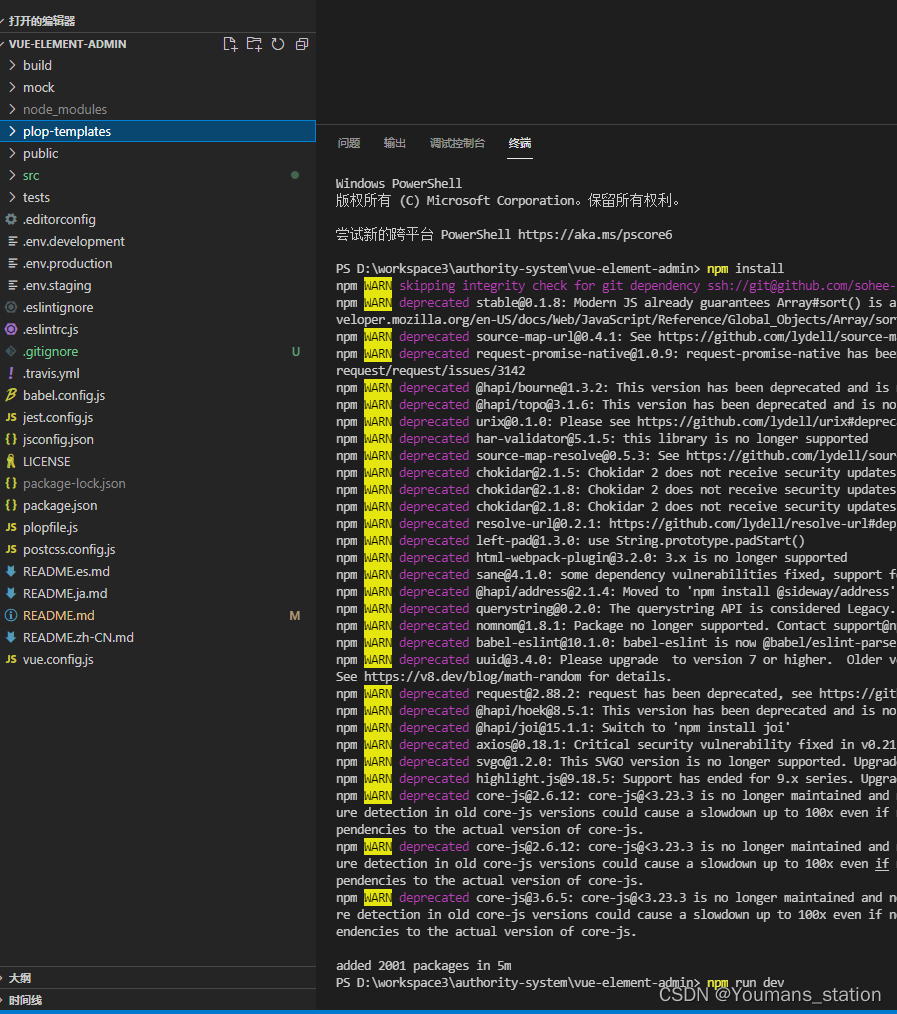Viewport: 897px width, 1014px height.
Task: Open the https://aka.ms/pscore6 link in terminal
Action: tap(595, 234)
